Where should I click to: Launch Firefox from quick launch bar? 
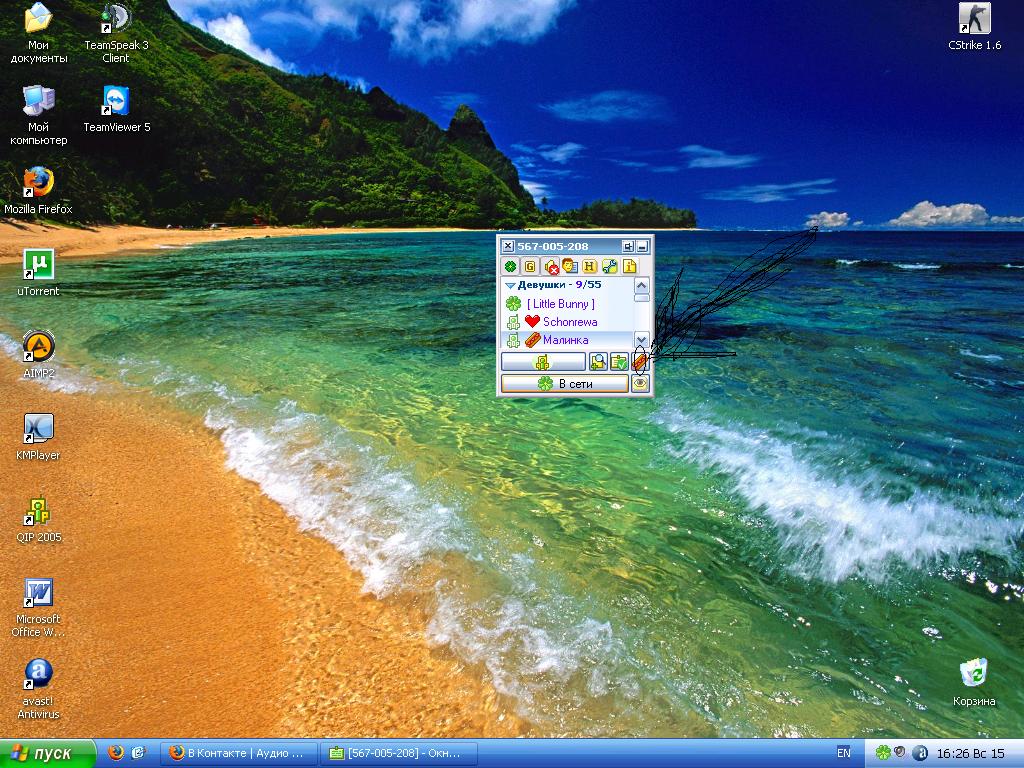tap(116, 753)
